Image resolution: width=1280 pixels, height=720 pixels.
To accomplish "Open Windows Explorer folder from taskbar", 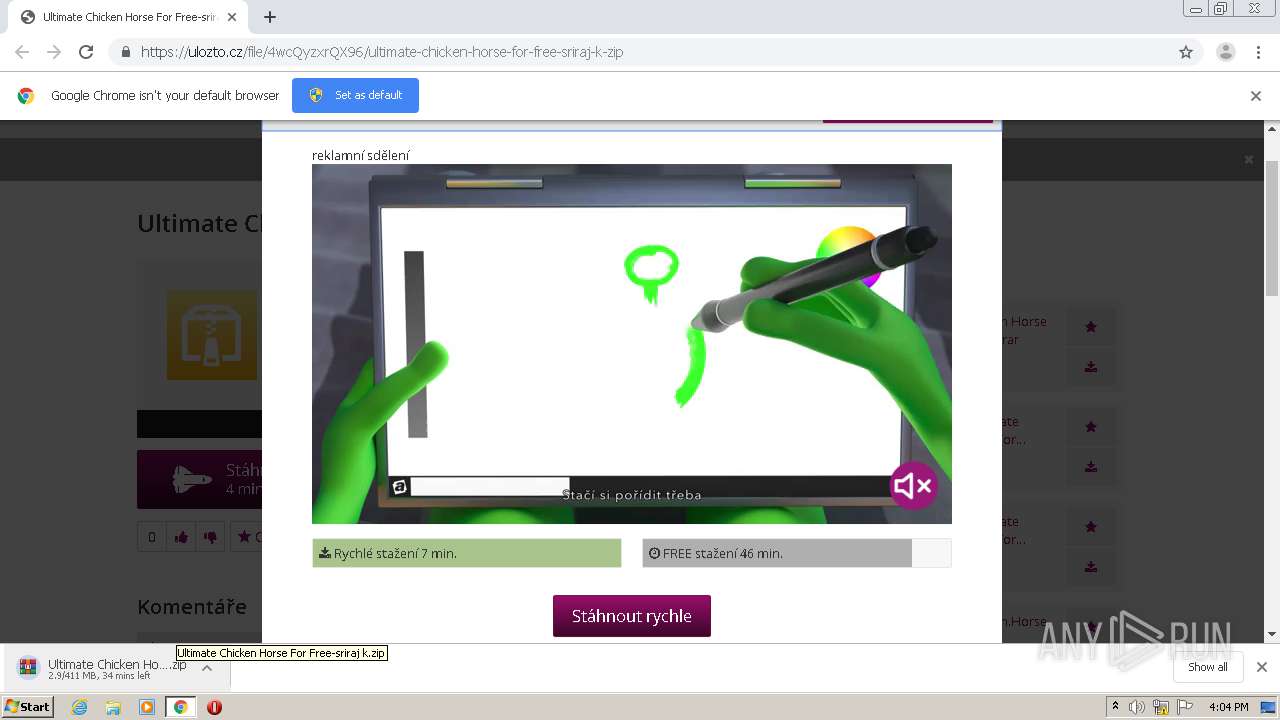I will coord(113,707).
